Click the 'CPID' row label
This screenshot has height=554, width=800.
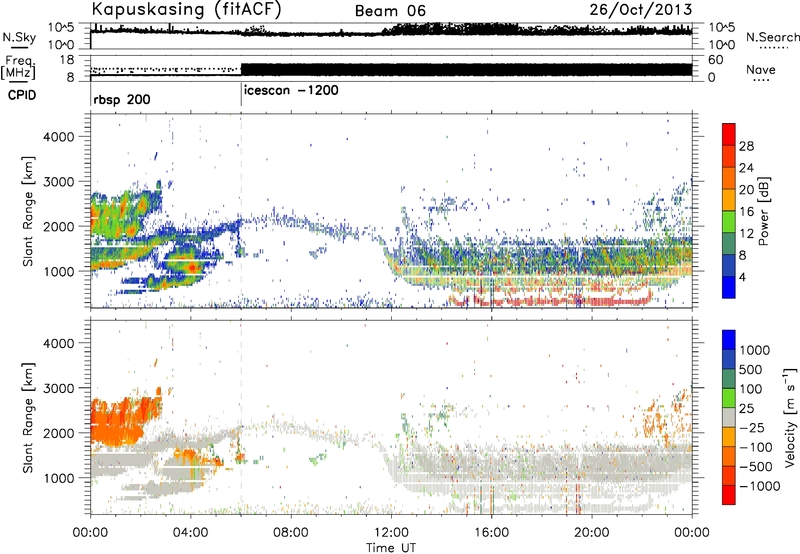pyautogui.click(x=22, y=95)
